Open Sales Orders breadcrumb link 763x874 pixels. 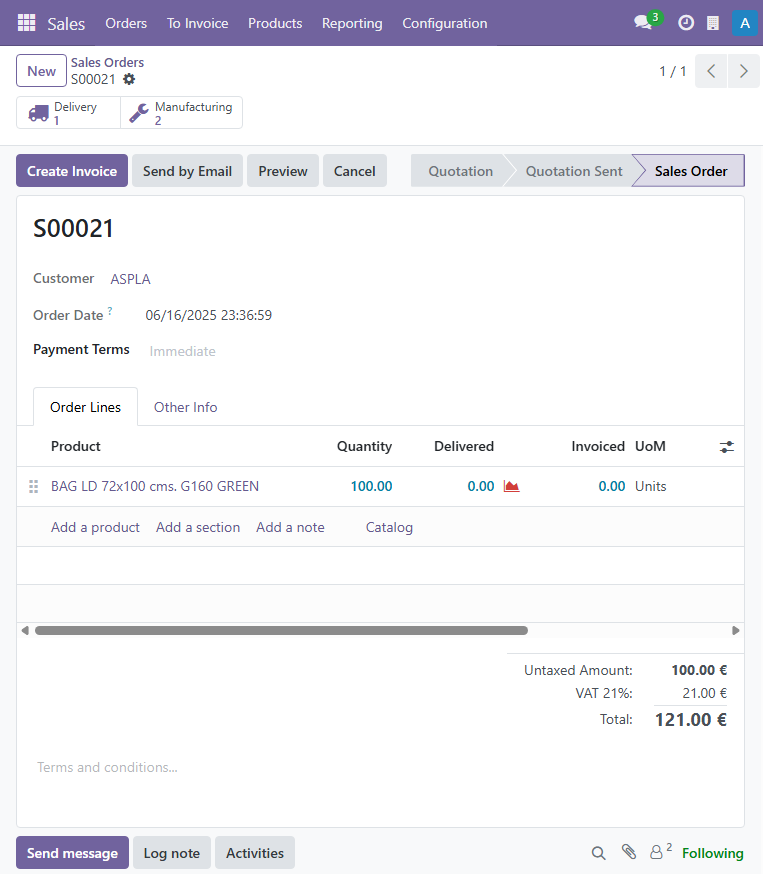click(107, 62)
